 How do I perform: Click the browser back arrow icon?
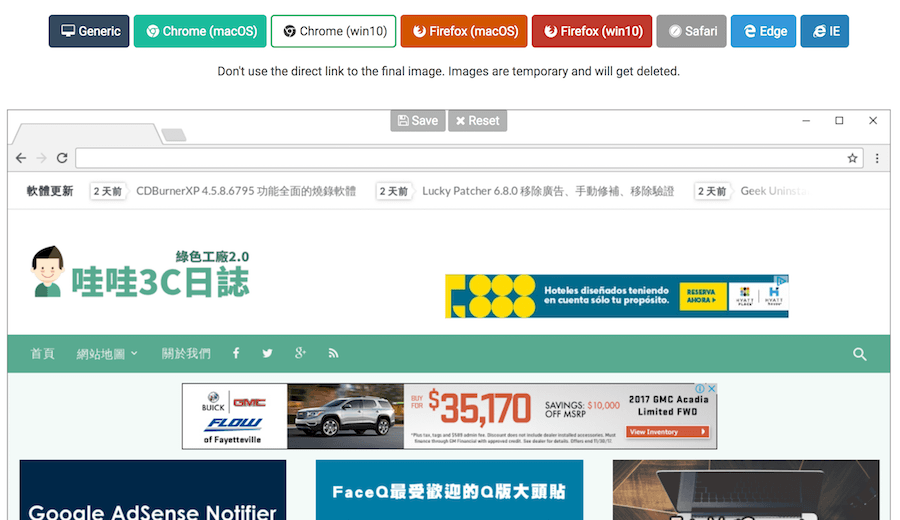(21, 158)
